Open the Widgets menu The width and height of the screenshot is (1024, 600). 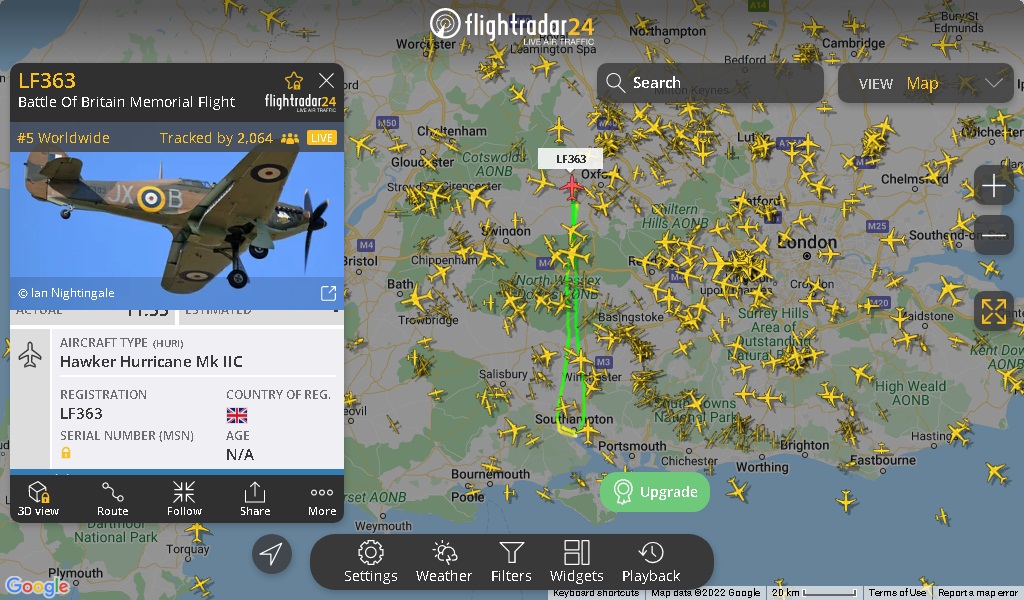(x=577, y=561)
